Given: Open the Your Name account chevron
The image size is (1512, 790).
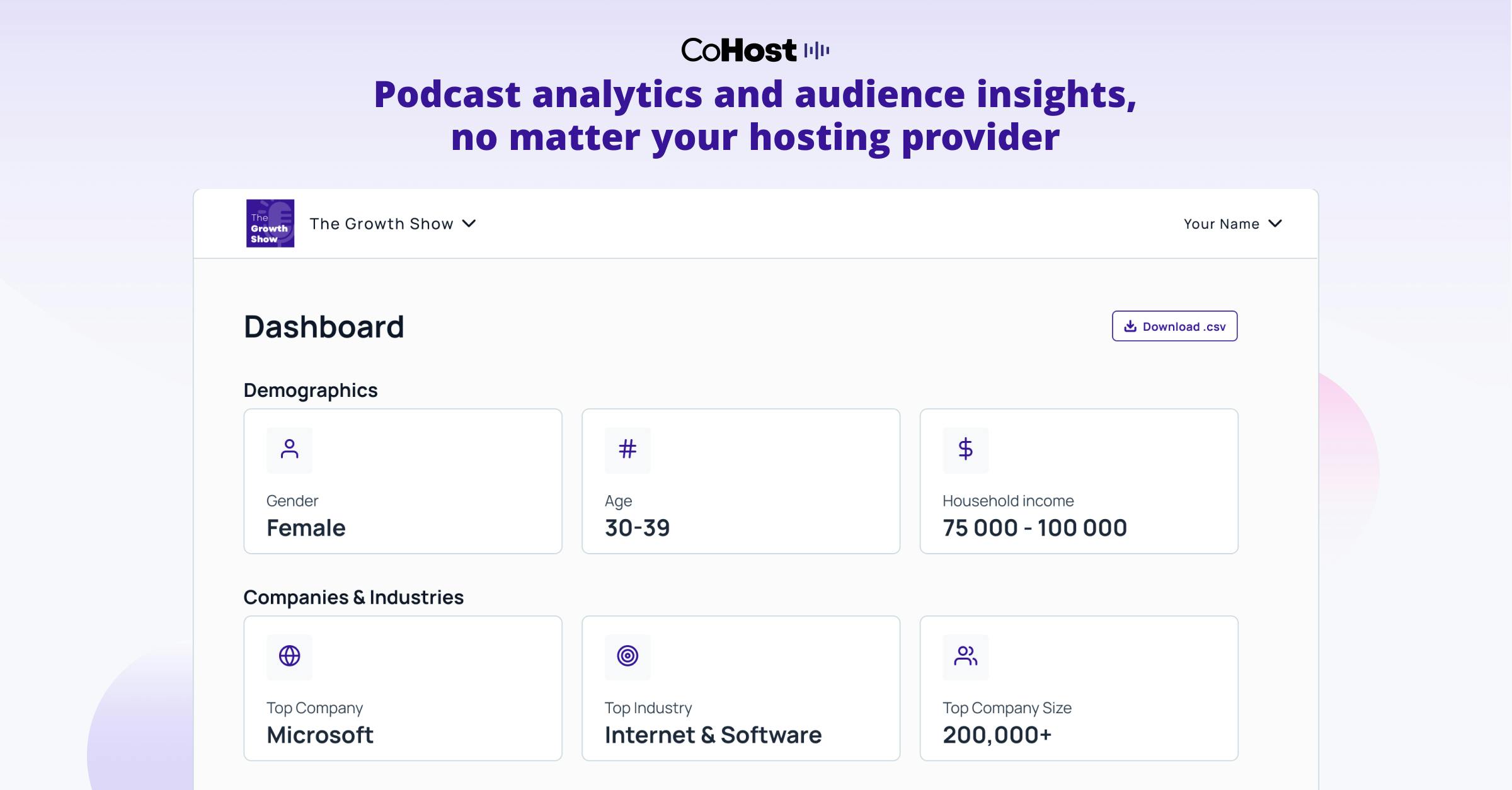Looking at the screenshot, I should (1275, 224).
